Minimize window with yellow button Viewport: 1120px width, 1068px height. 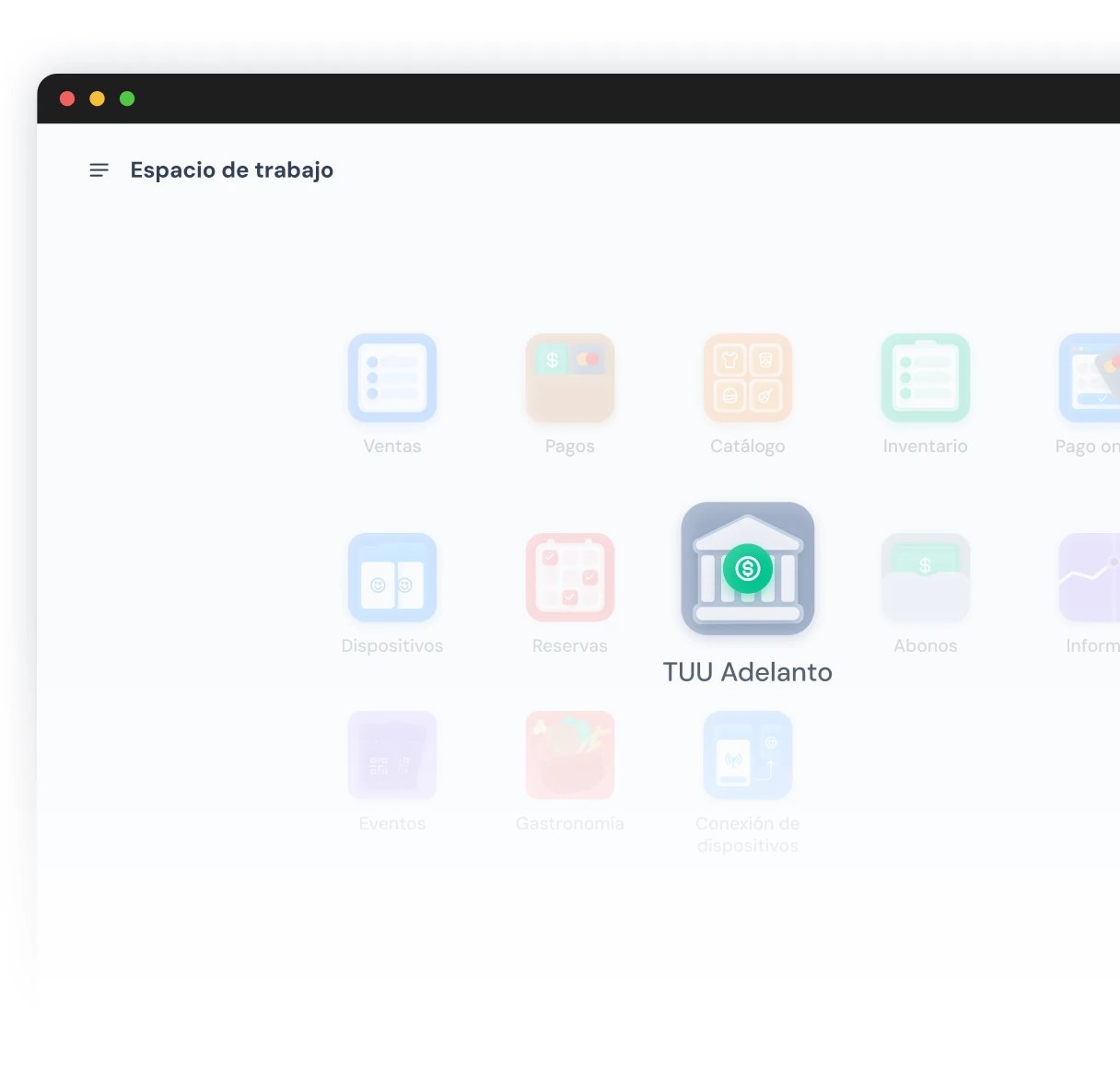(x=97, y=99)
